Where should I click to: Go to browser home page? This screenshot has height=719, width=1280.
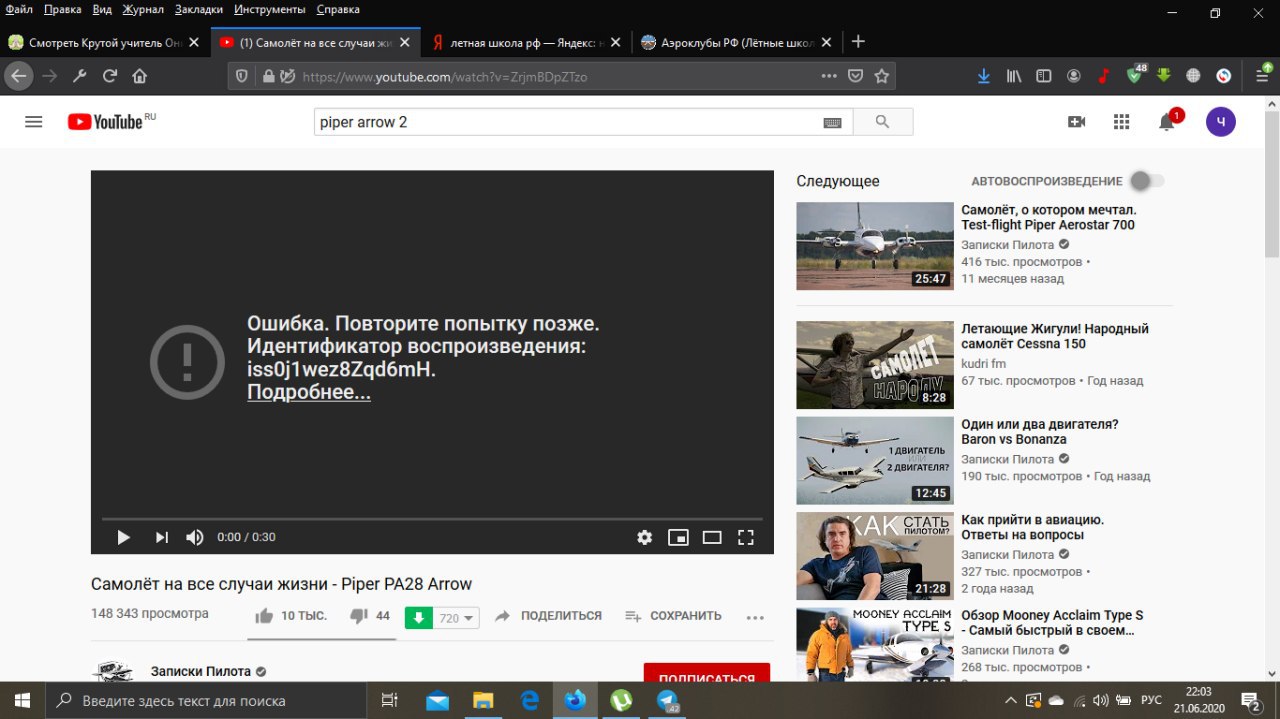click(x=140, y=76)
